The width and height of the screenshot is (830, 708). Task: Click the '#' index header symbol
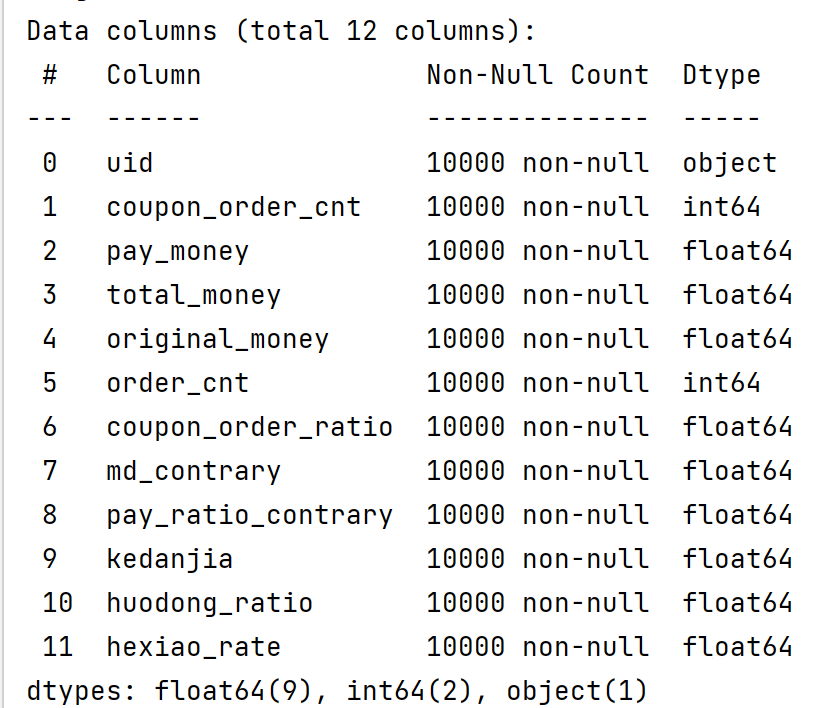point(50,75)
